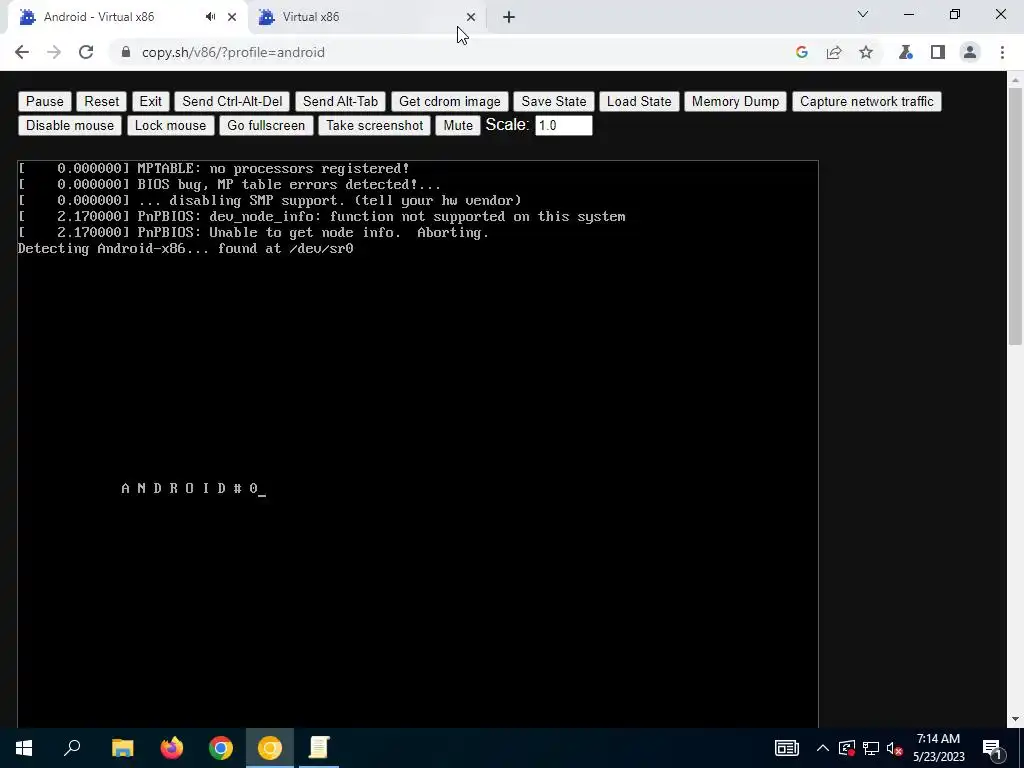The height and width of the screenshot is (768, 1024).
Task: Open the taskbar clock and date
Action: 938,748
